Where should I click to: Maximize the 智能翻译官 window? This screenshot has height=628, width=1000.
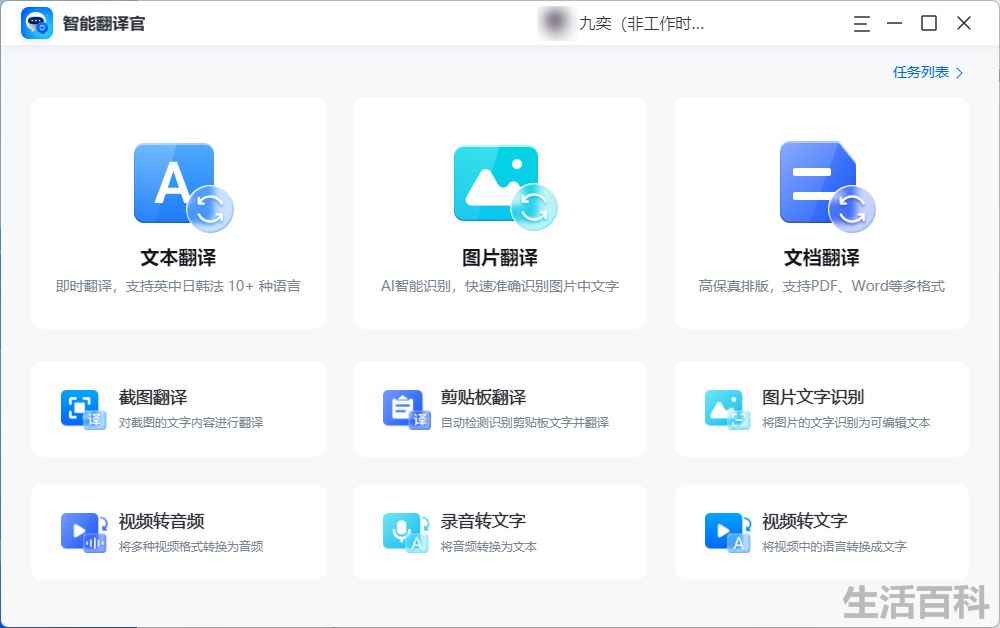click(929, 24)
